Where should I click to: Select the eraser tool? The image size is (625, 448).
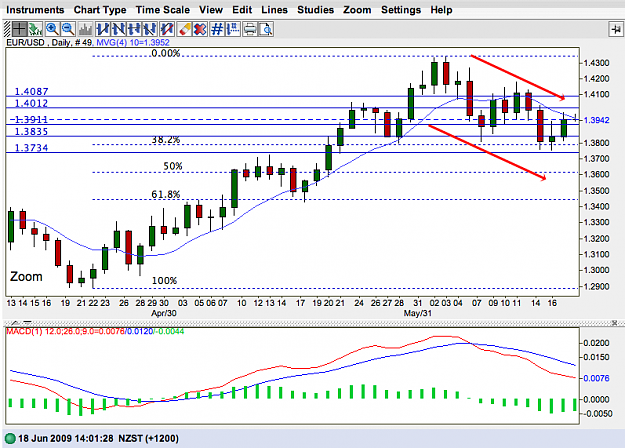coord(184,29)
